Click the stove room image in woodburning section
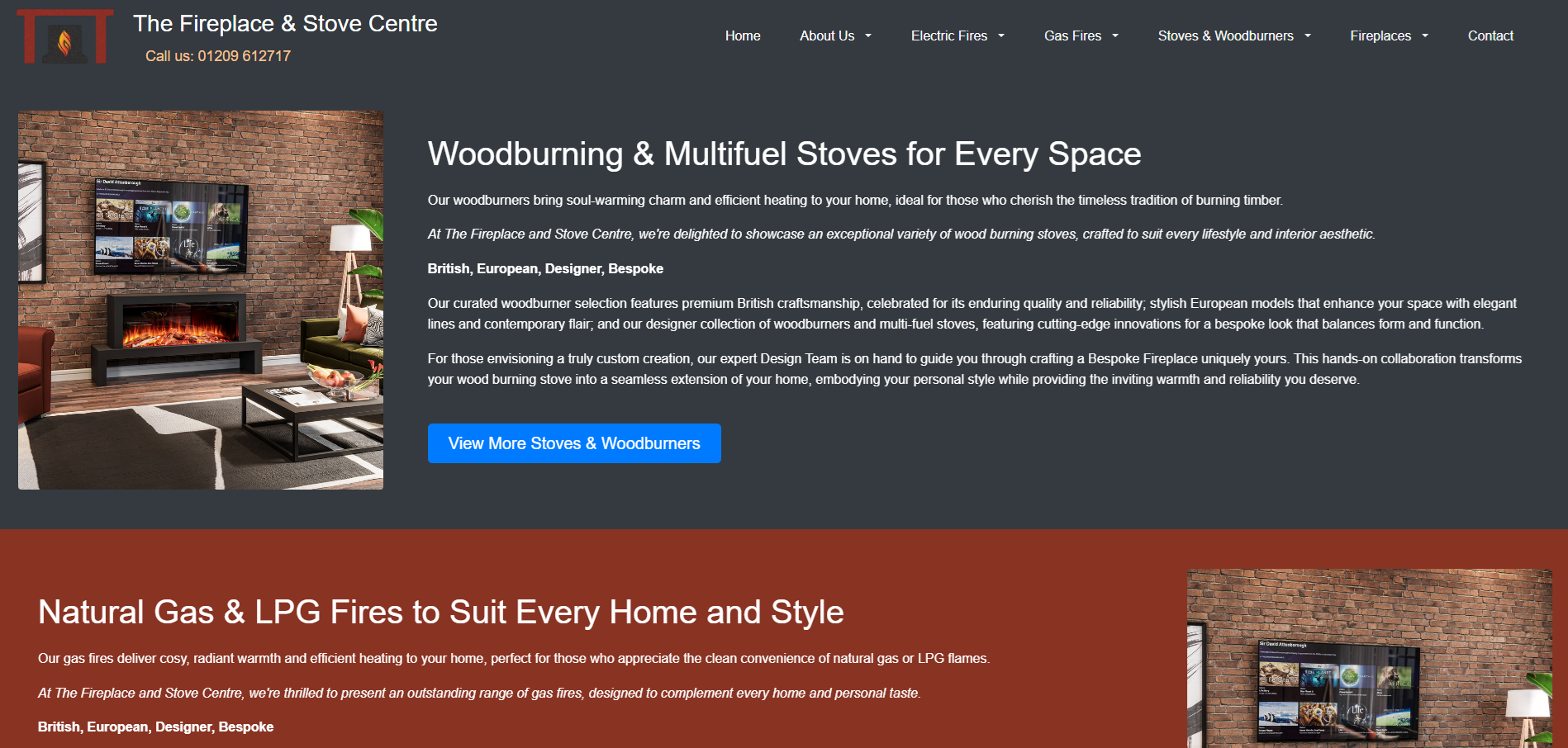 tap(201, 300)
